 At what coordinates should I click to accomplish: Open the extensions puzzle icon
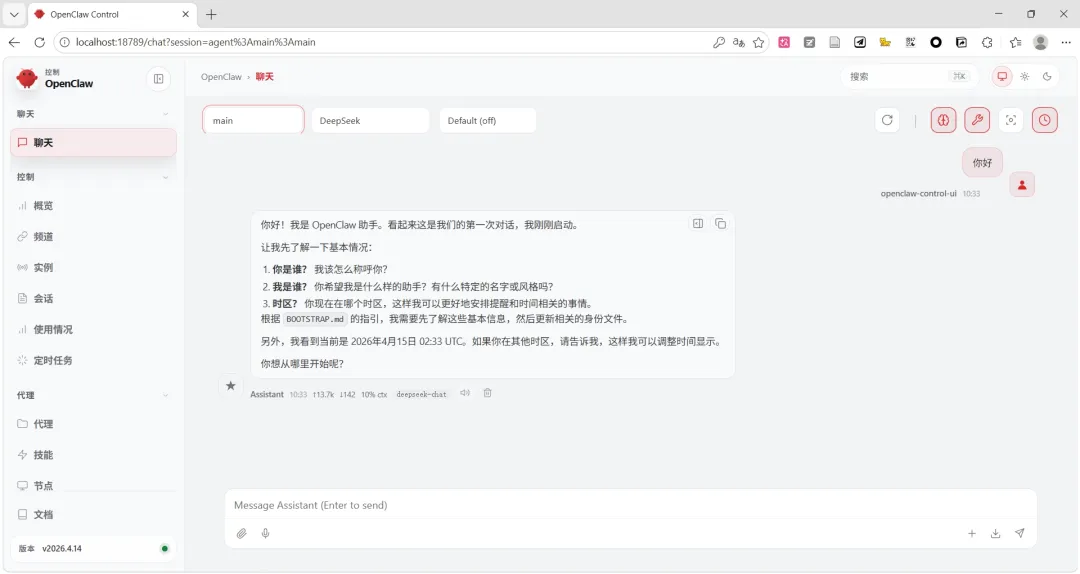point(987,42)
